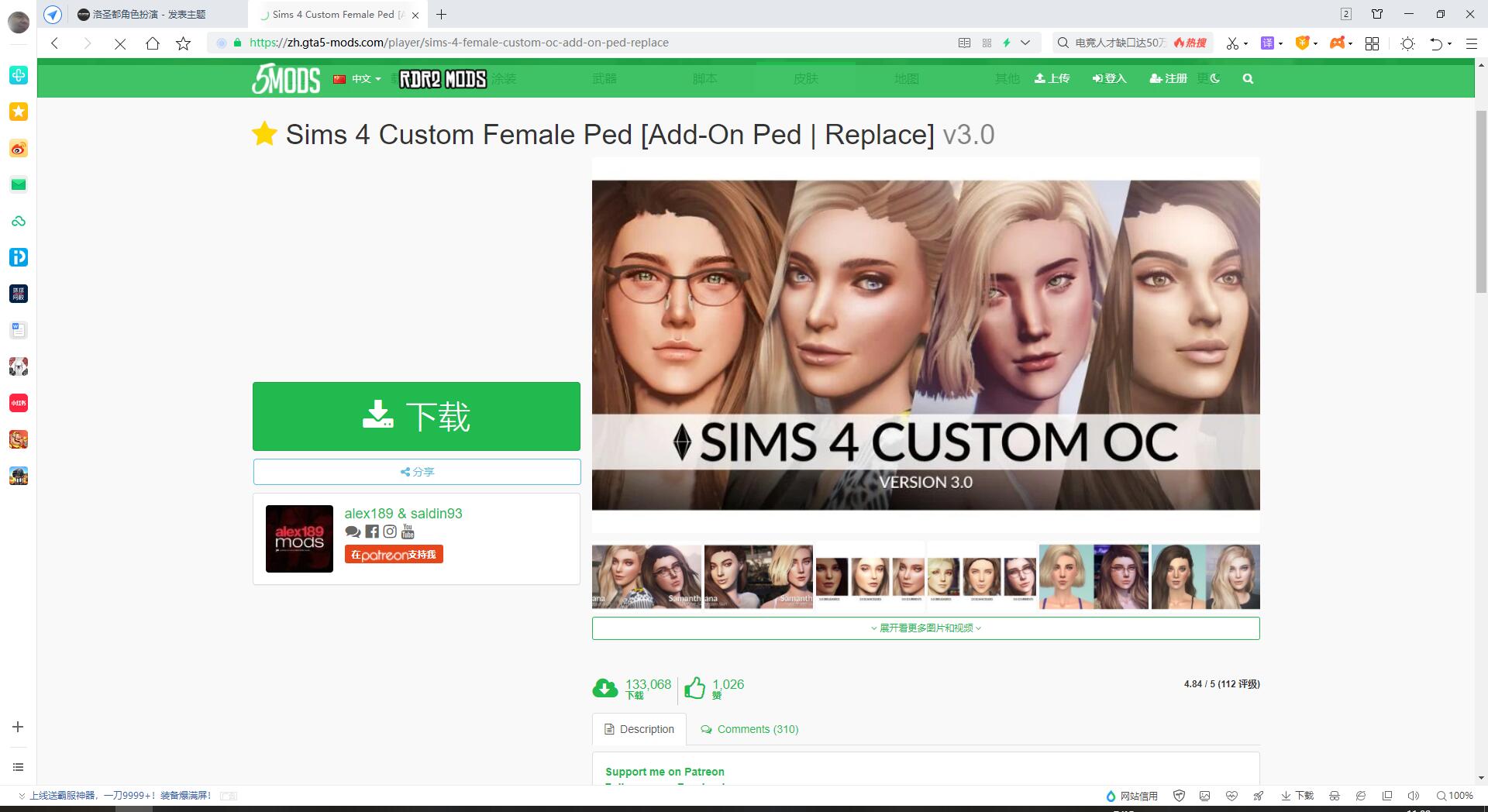
Task: Toggle speed mode lightning icon
Action: coord(1007,43)
